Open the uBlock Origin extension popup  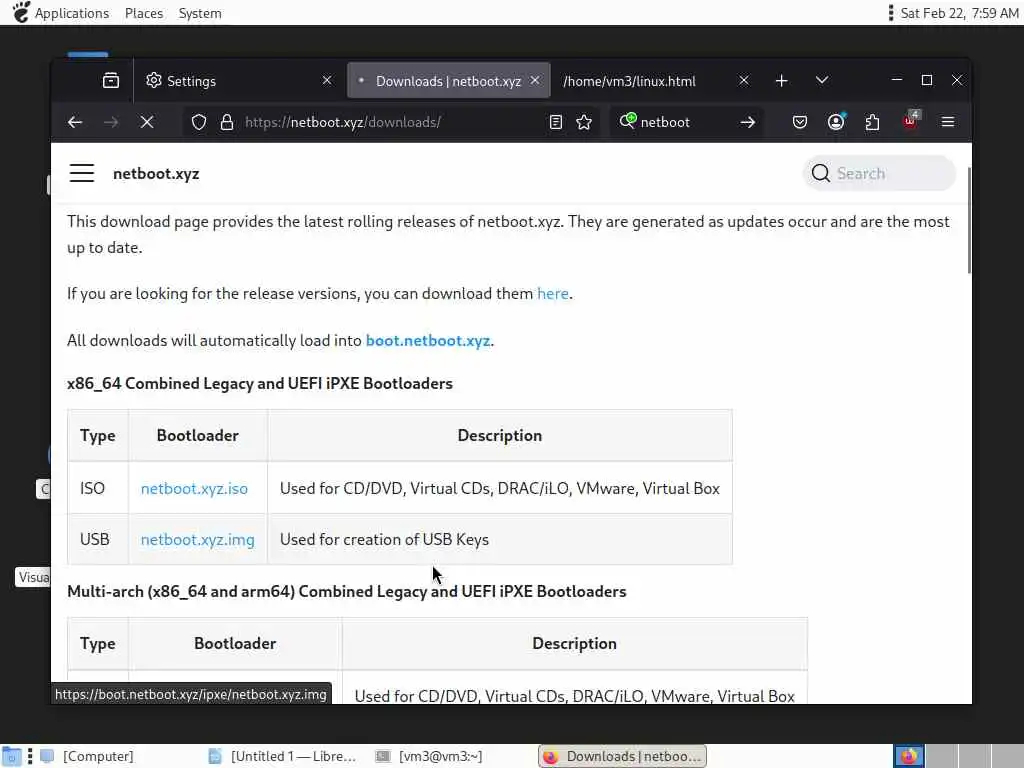[910, 121]
